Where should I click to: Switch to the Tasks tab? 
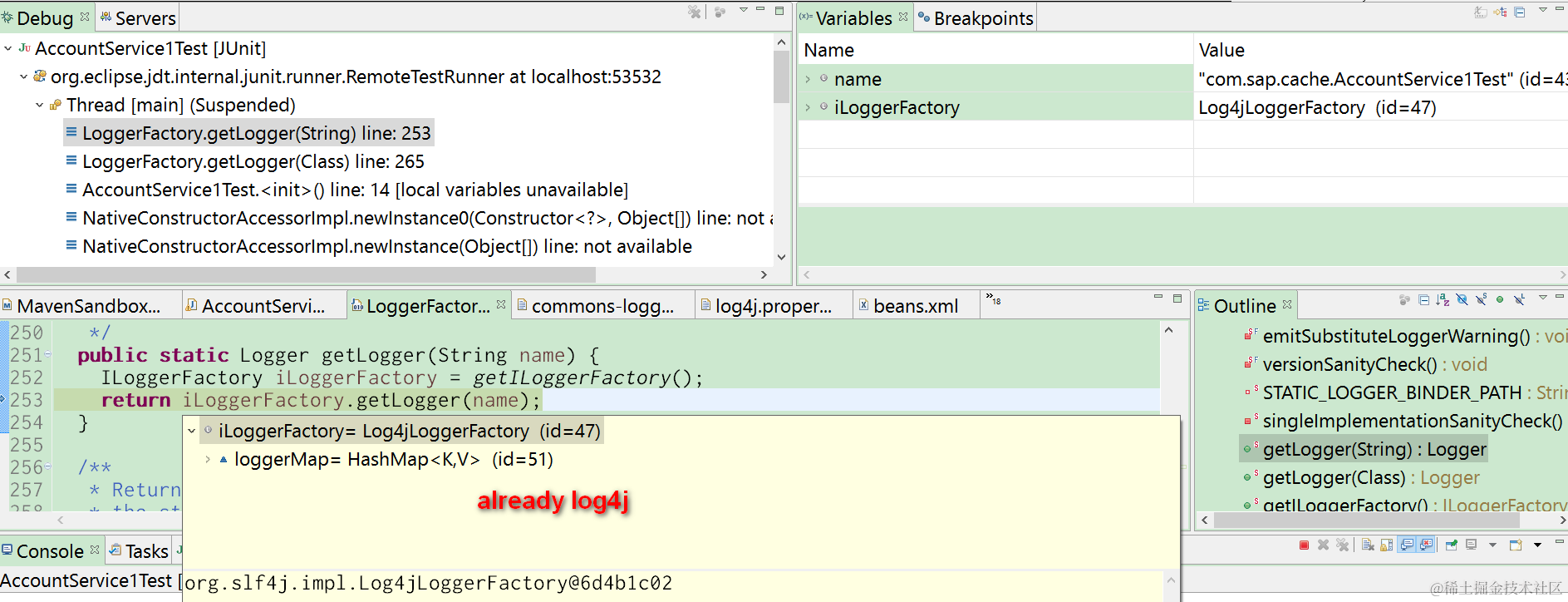139,551
